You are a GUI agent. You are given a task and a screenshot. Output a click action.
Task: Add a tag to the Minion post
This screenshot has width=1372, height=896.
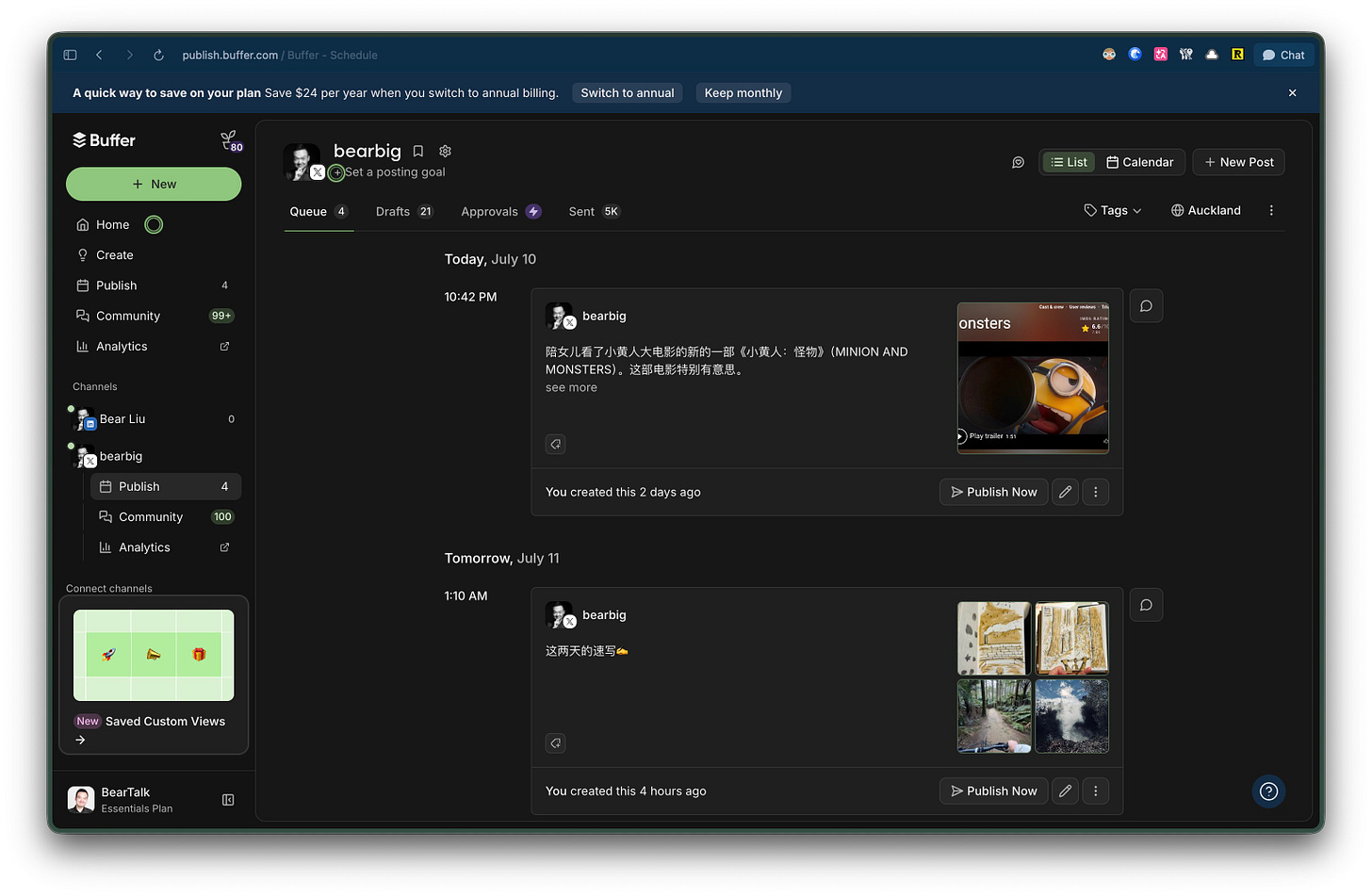[556, 444]
